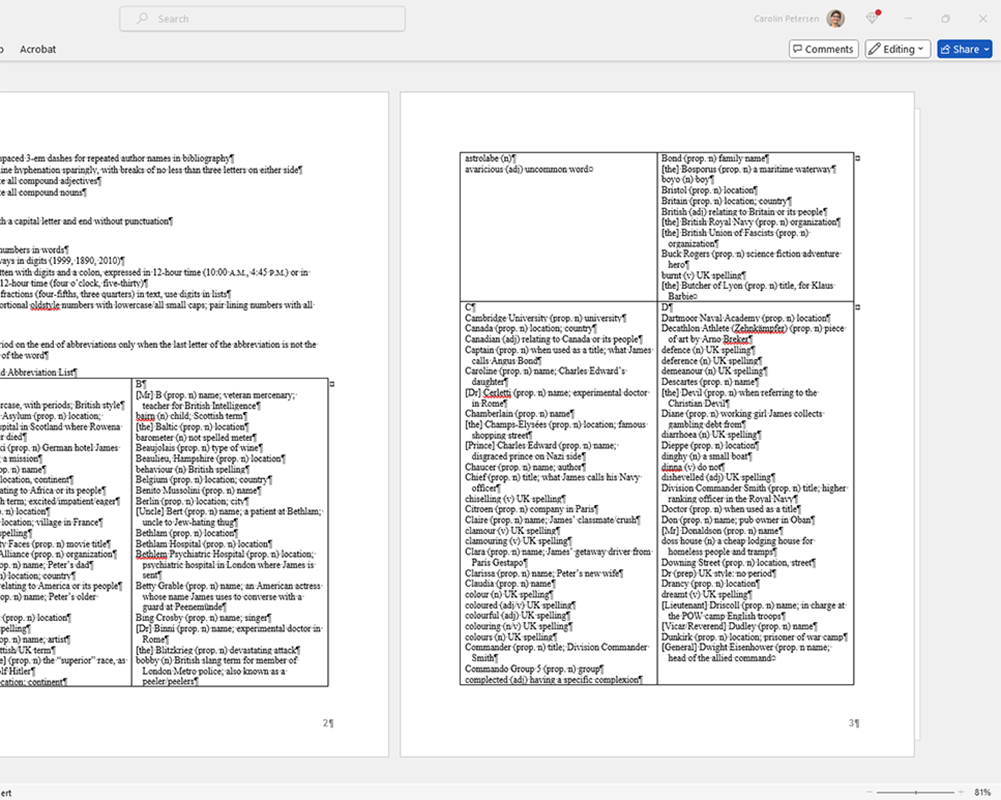Click misspelled word 'oldstyle'
Viewport: 1001px width, 800px height.
point(45,305)
